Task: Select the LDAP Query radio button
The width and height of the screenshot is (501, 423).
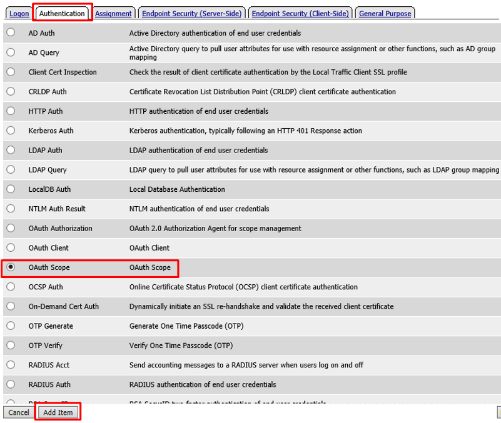Action: coord(11,169)
